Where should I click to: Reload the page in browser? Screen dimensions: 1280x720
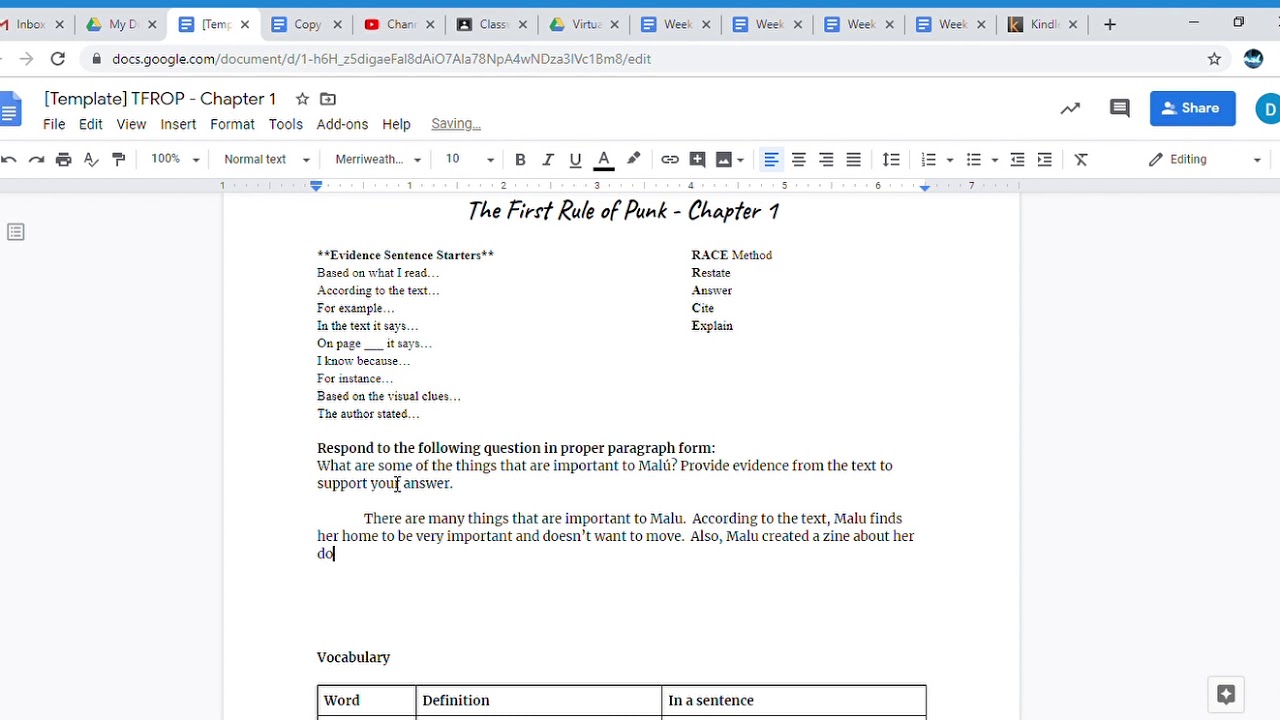click(x=58, y=59)
